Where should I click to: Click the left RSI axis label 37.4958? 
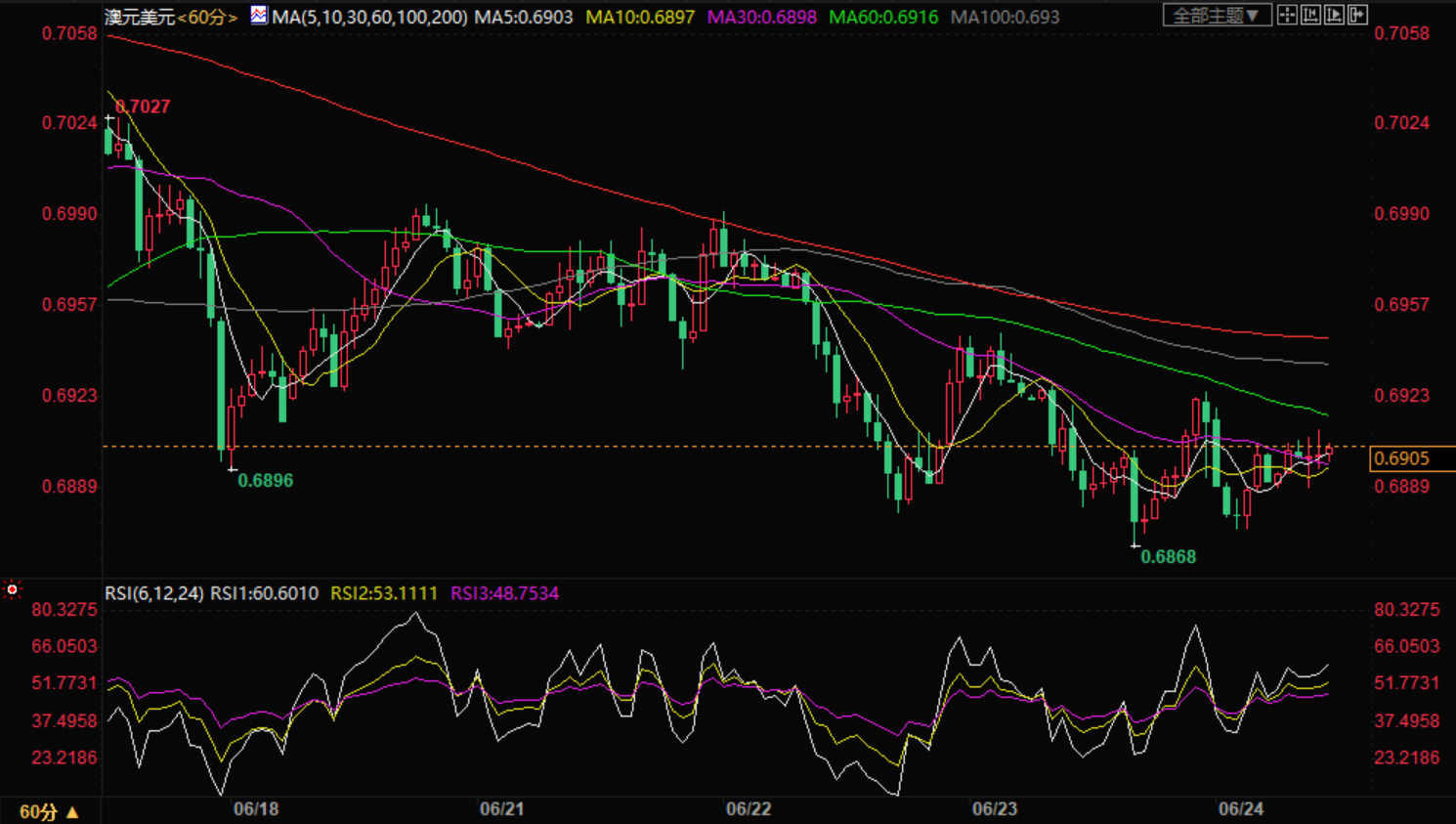64,720
